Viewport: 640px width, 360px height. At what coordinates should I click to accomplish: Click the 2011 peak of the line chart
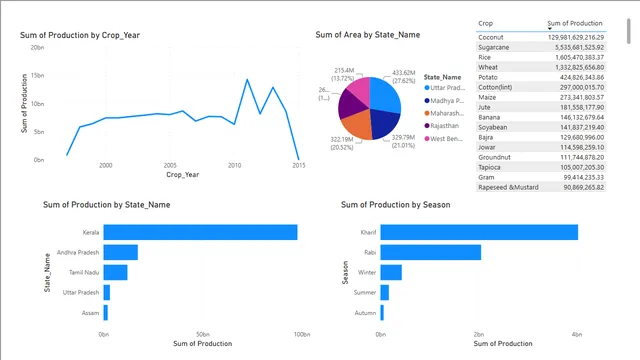(x=247, y=79)
